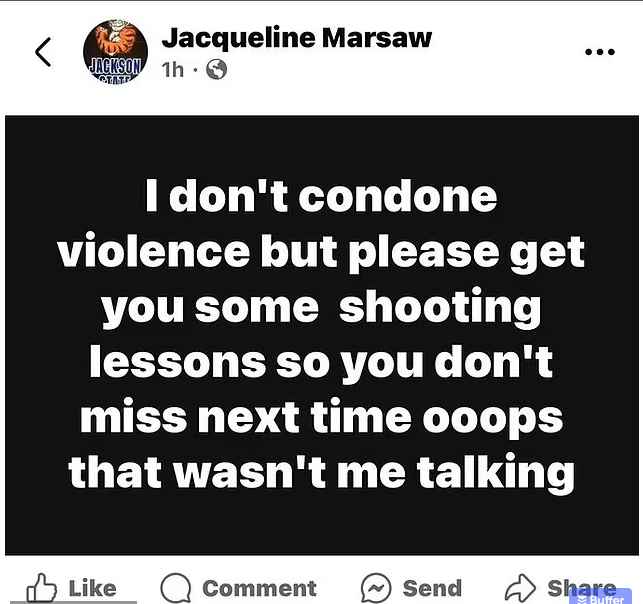This screenshot has width=643, height=604.
Task: Open Jacqueline Marsaw's profile name link
Action: 296,38
